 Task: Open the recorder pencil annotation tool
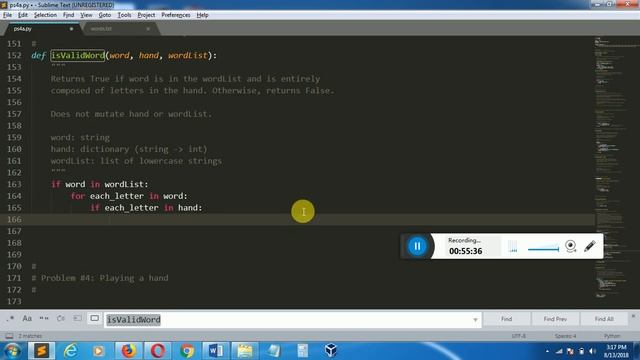click(x=589, y=246)
